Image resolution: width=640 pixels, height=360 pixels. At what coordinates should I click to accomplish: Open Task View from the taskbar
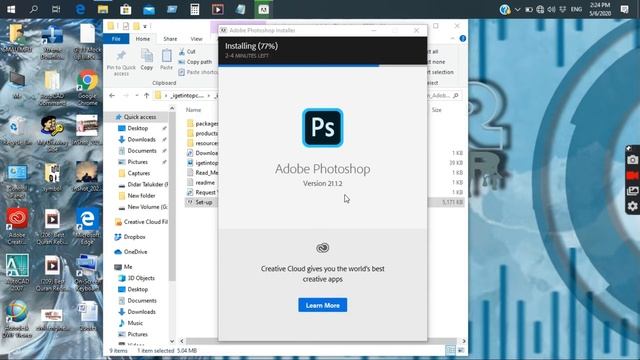[56, 9]
